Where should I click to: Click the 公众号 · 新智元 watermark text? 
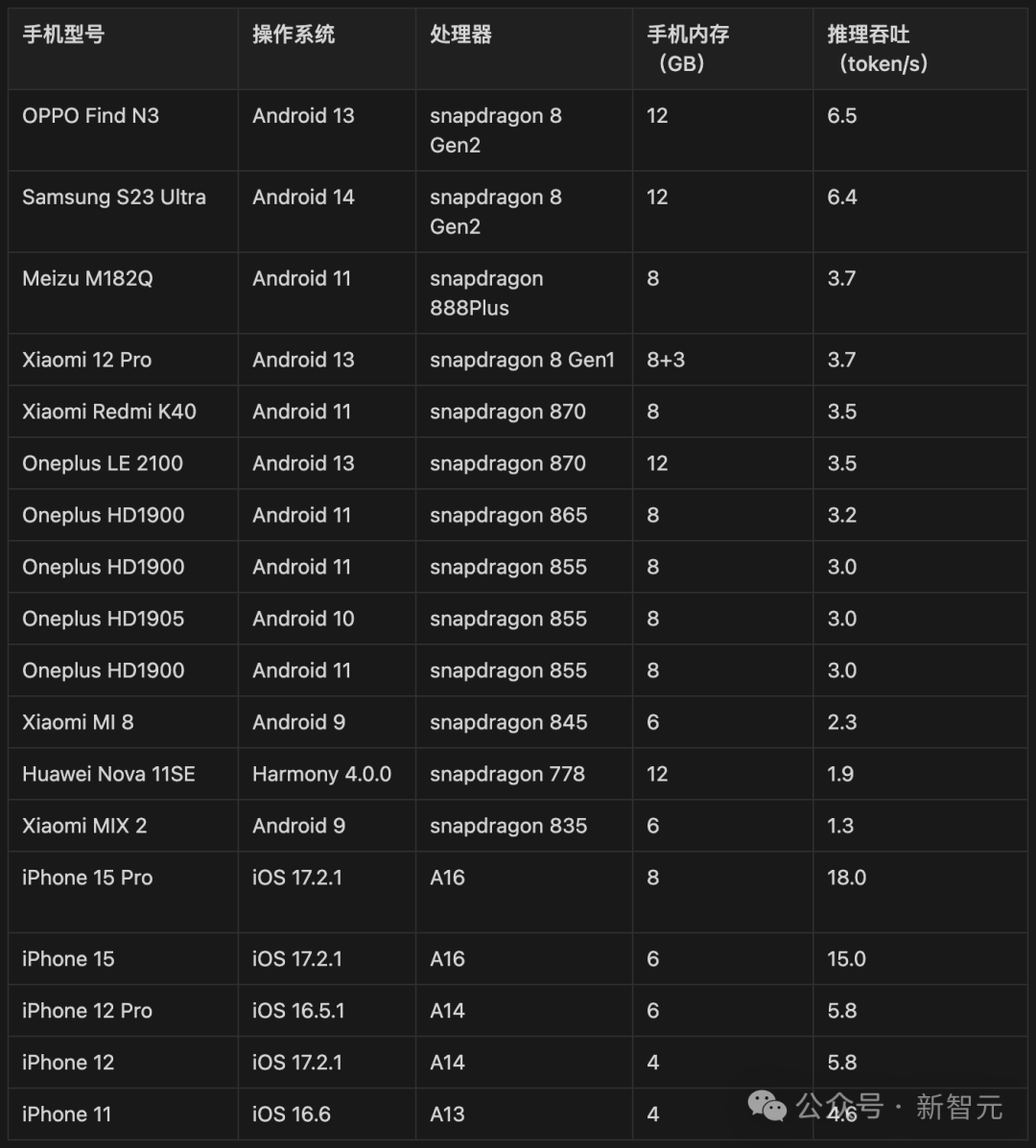899,1106
